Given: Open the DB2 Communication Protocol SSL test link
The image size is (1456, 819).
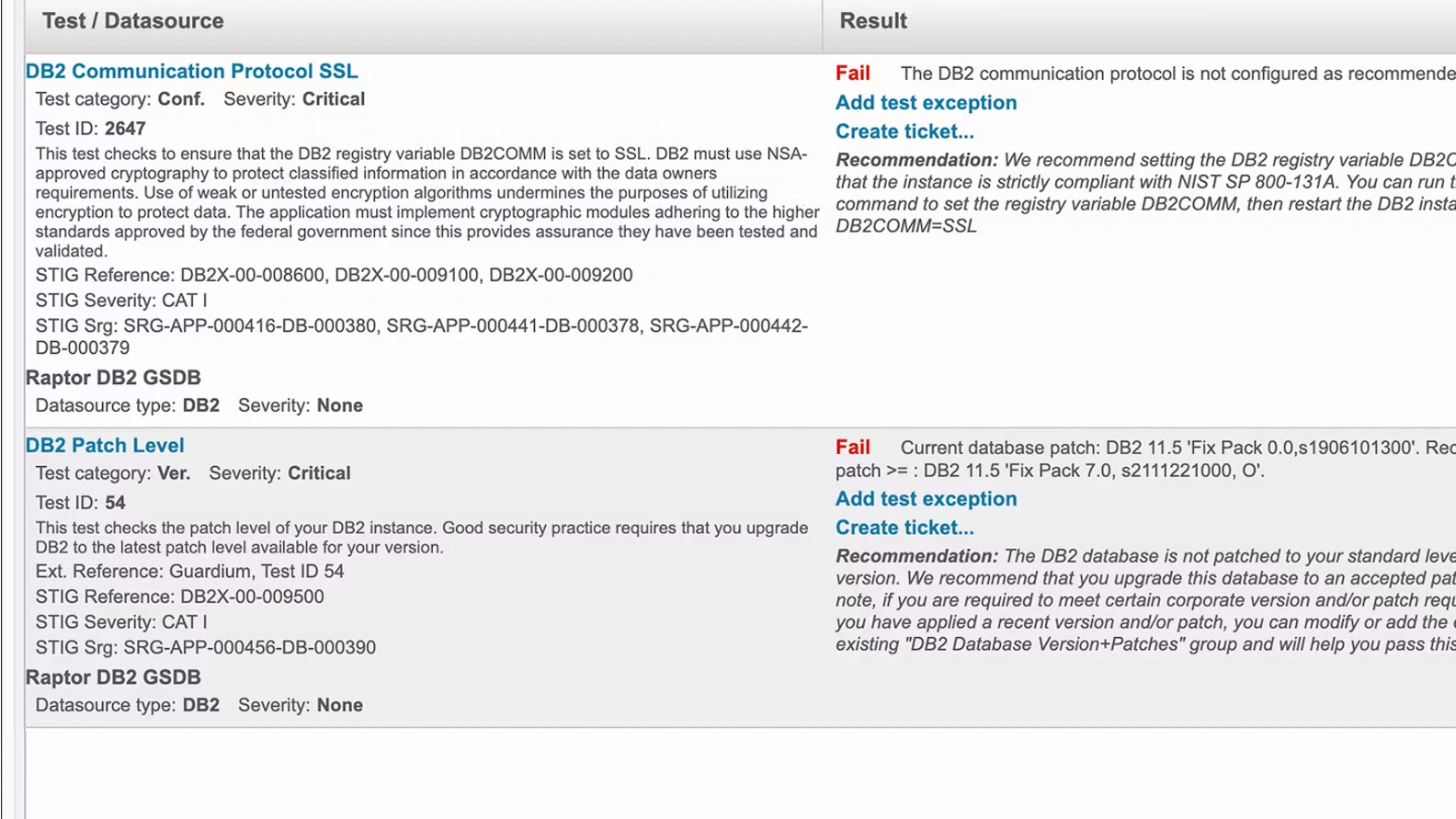Looking at the screenshot, I should [191, 72].
